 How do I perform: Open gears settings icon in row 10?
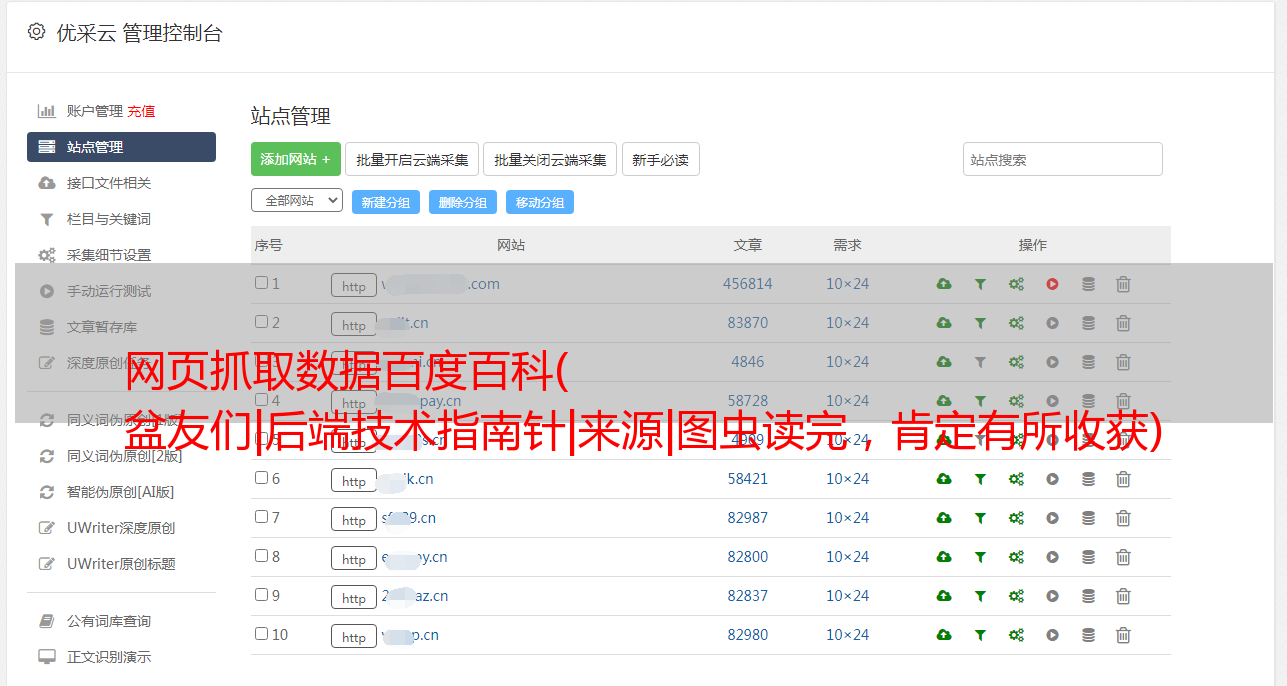[x=1016, y=635]
